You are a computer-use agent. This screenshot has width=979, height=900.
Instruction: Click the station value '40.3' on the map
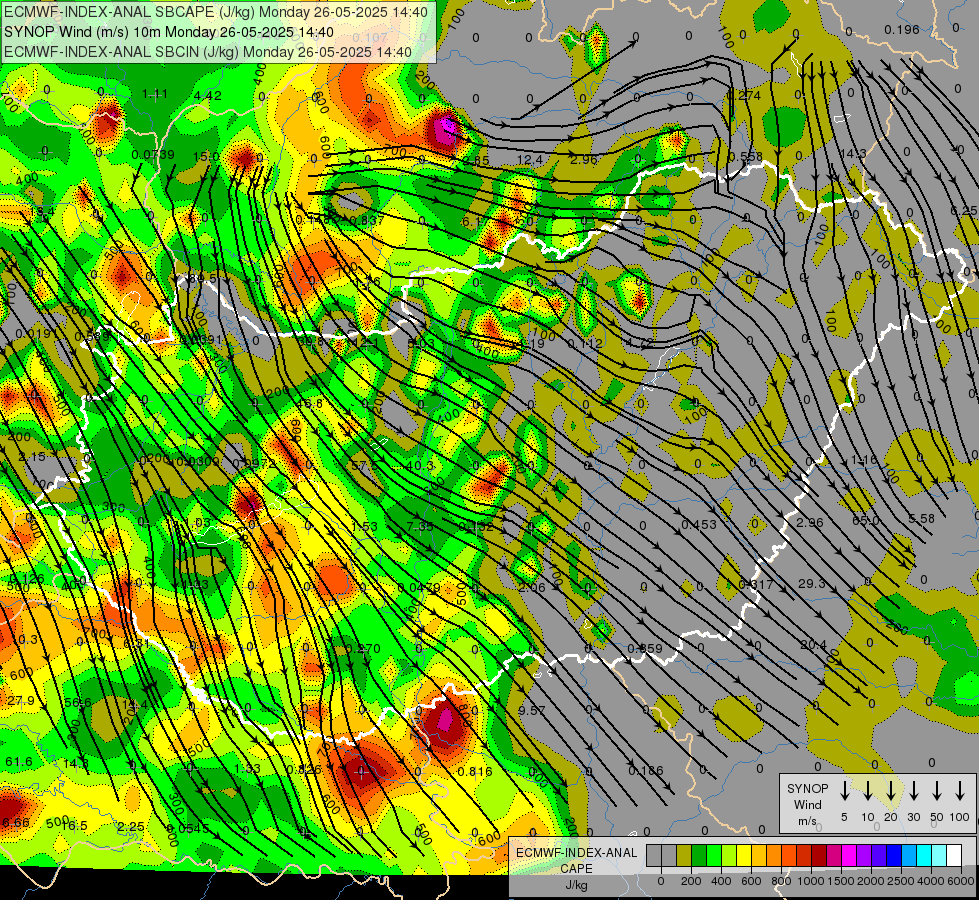(420, 465)
